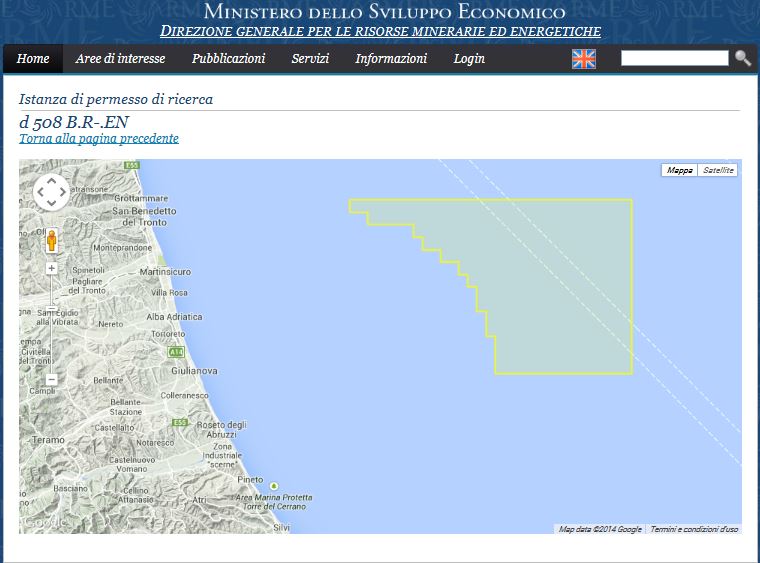
Task: Expand the Pubblicazioni menu
Action: pyautogui.click(x=228, y=59)
